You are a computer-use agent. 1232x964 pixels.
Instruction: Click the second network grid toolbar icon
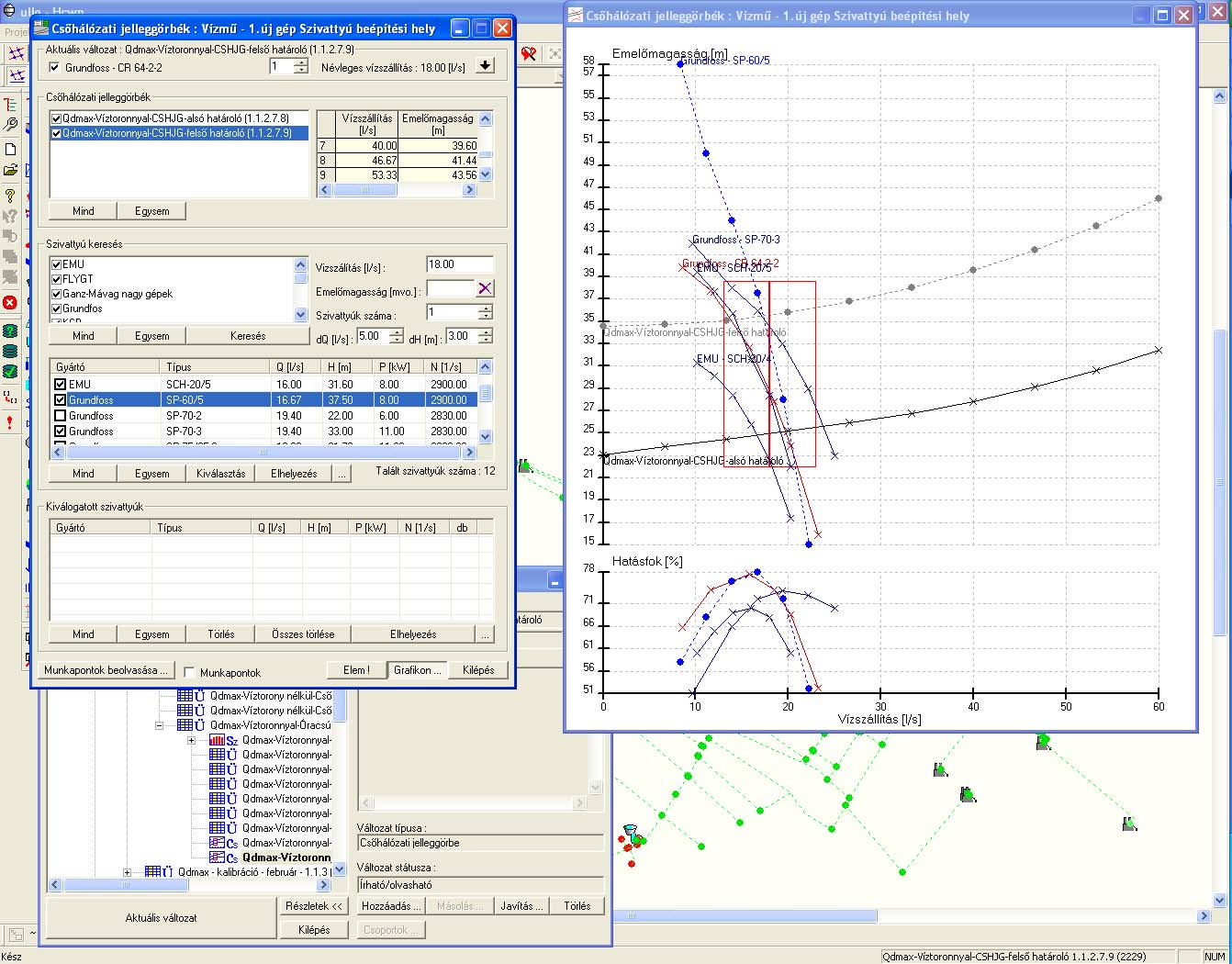(x=17, y=75)
